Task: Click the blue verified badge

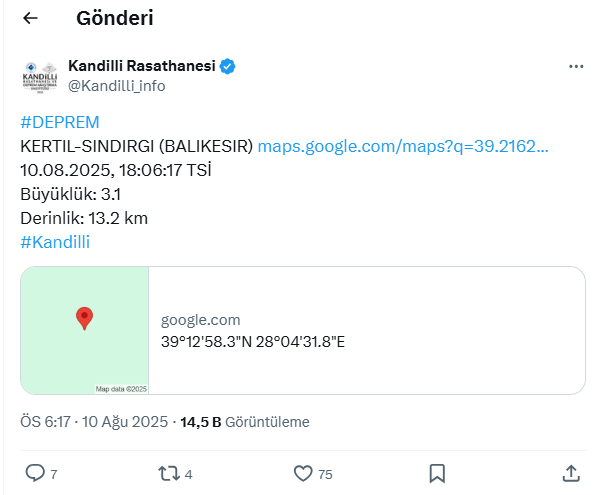Action: coord(227,66)
